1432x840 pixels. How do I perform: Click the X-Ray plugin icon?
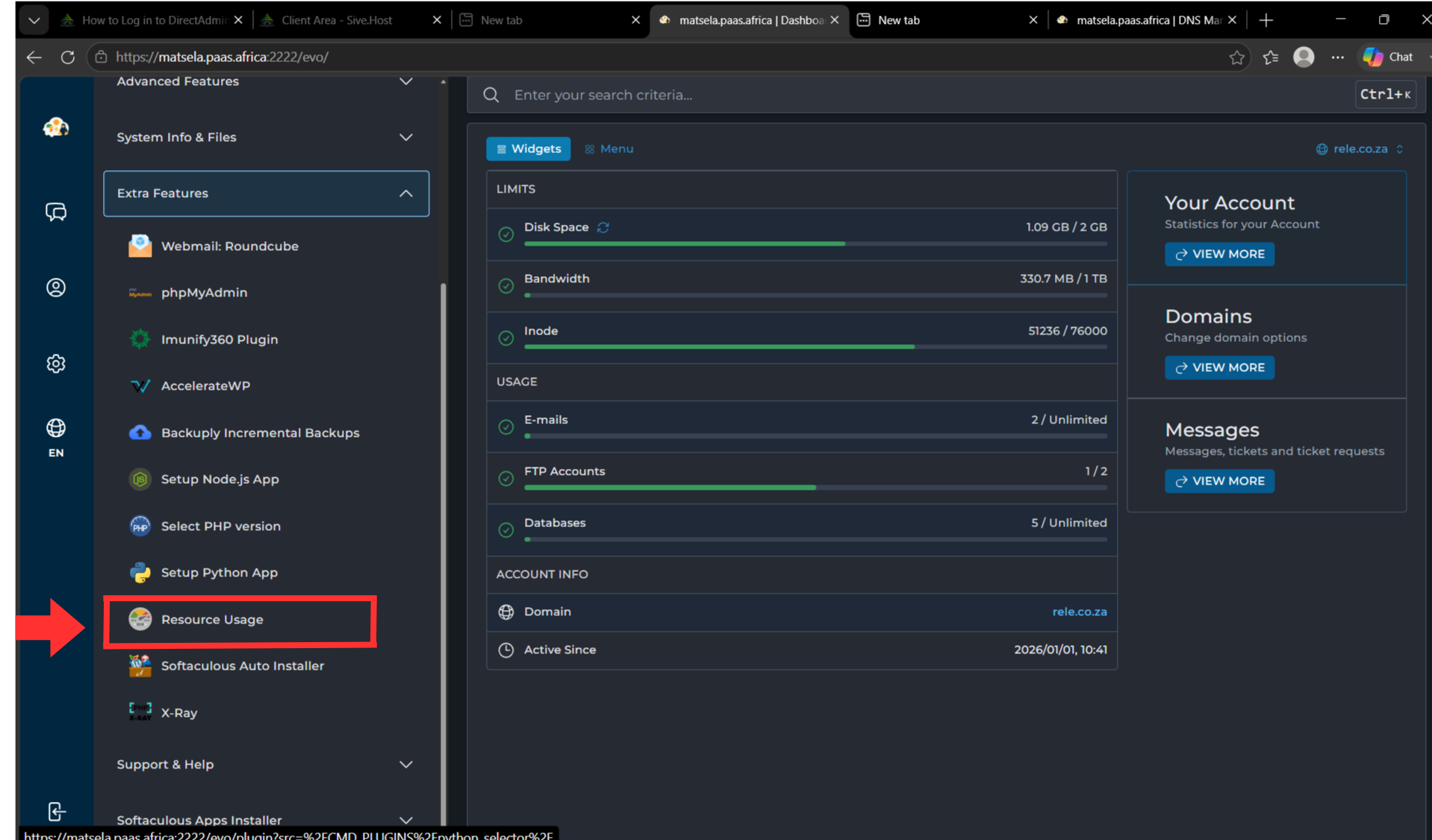click(140, 712)
